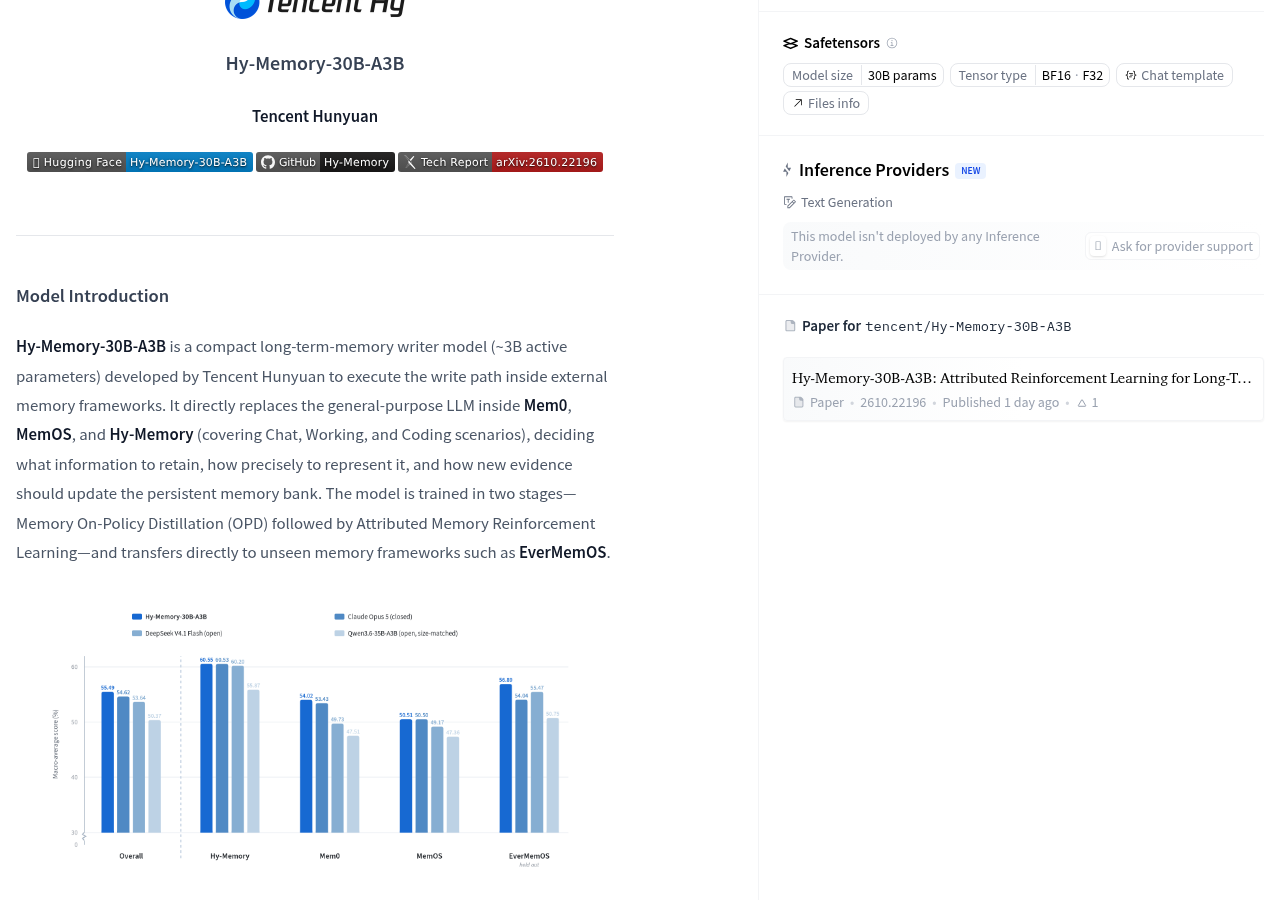The image size is (1280, 900).
Task: Click the BF16 tensor type value
Action: [1056, 75]
